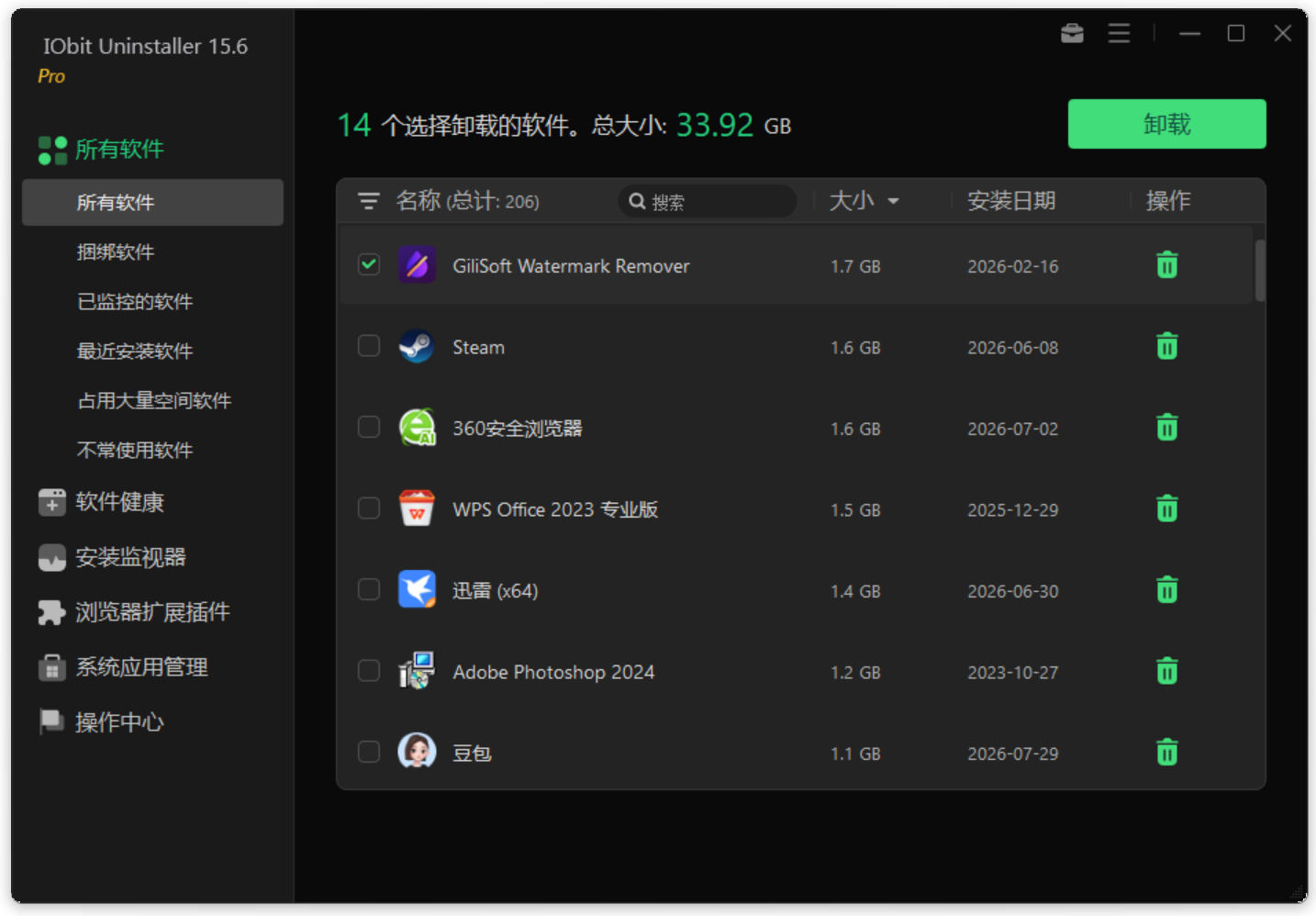
Task: Open the hamburger options menu
Action: 1119,34
